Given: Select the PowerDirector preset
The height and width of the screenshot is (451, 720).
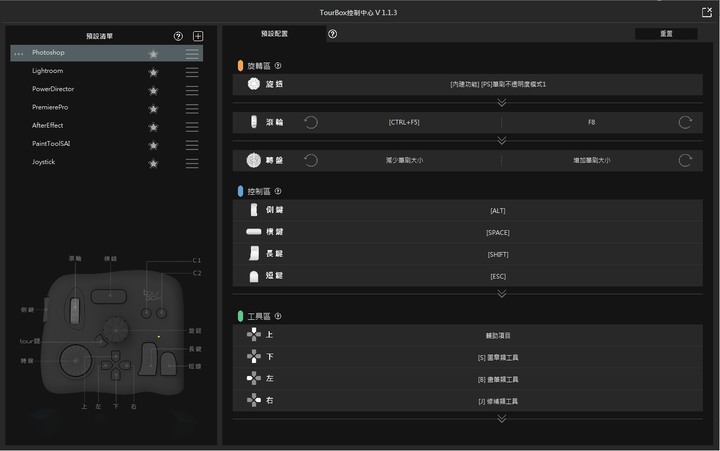Looking at the screenshot, I should (53, 89).
